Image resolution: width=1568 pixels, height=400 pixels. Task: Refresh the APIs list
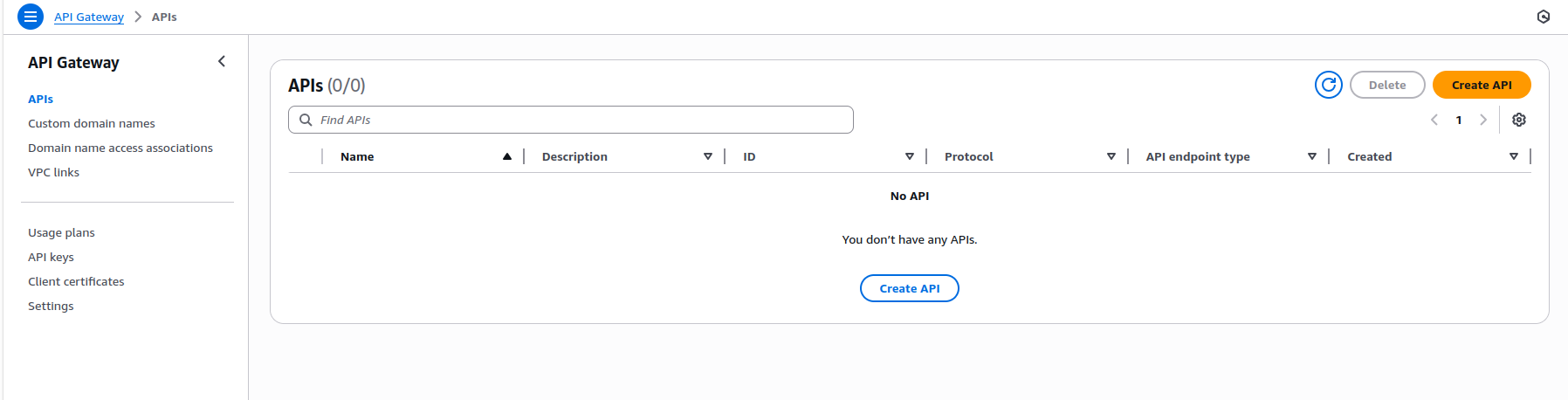1329,85
